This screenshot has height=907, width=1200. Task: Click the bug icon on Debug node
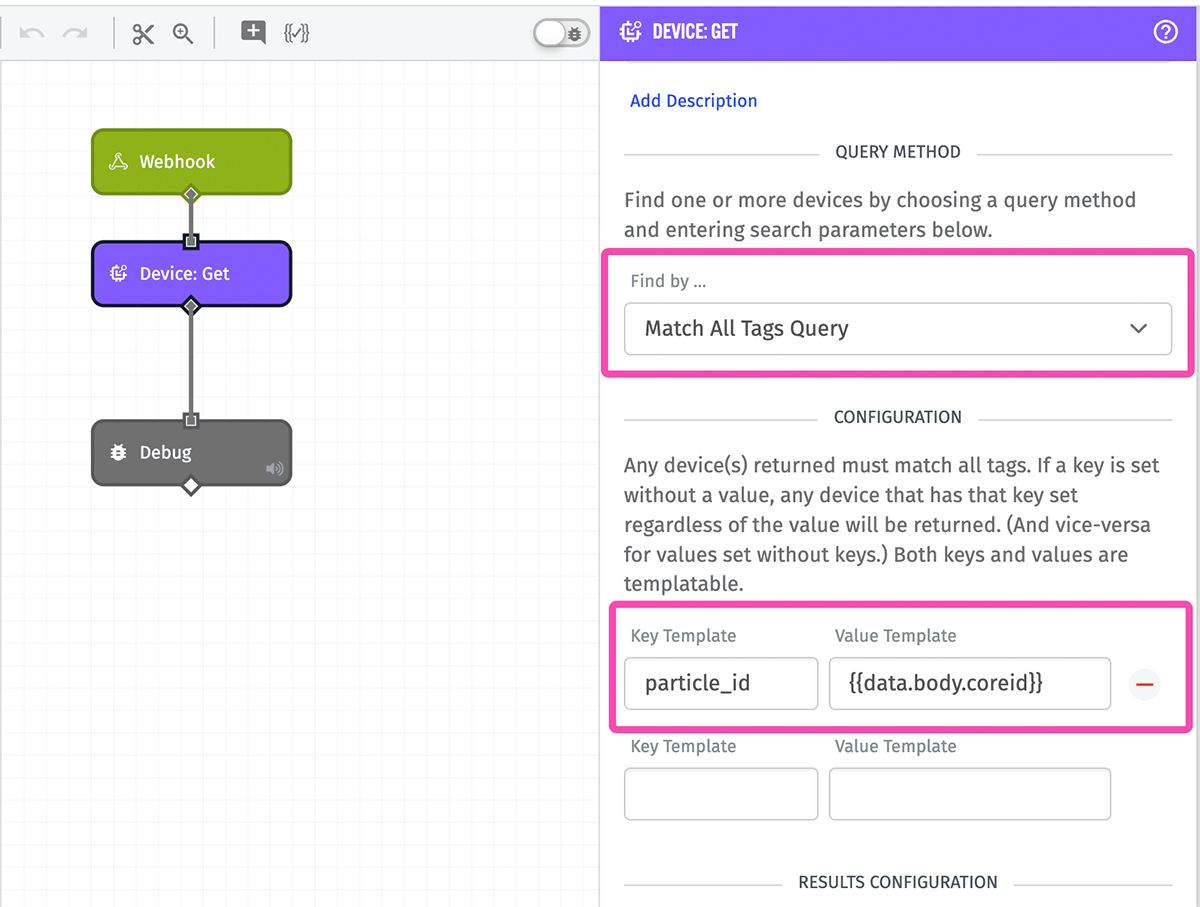[x=118, y=452]
